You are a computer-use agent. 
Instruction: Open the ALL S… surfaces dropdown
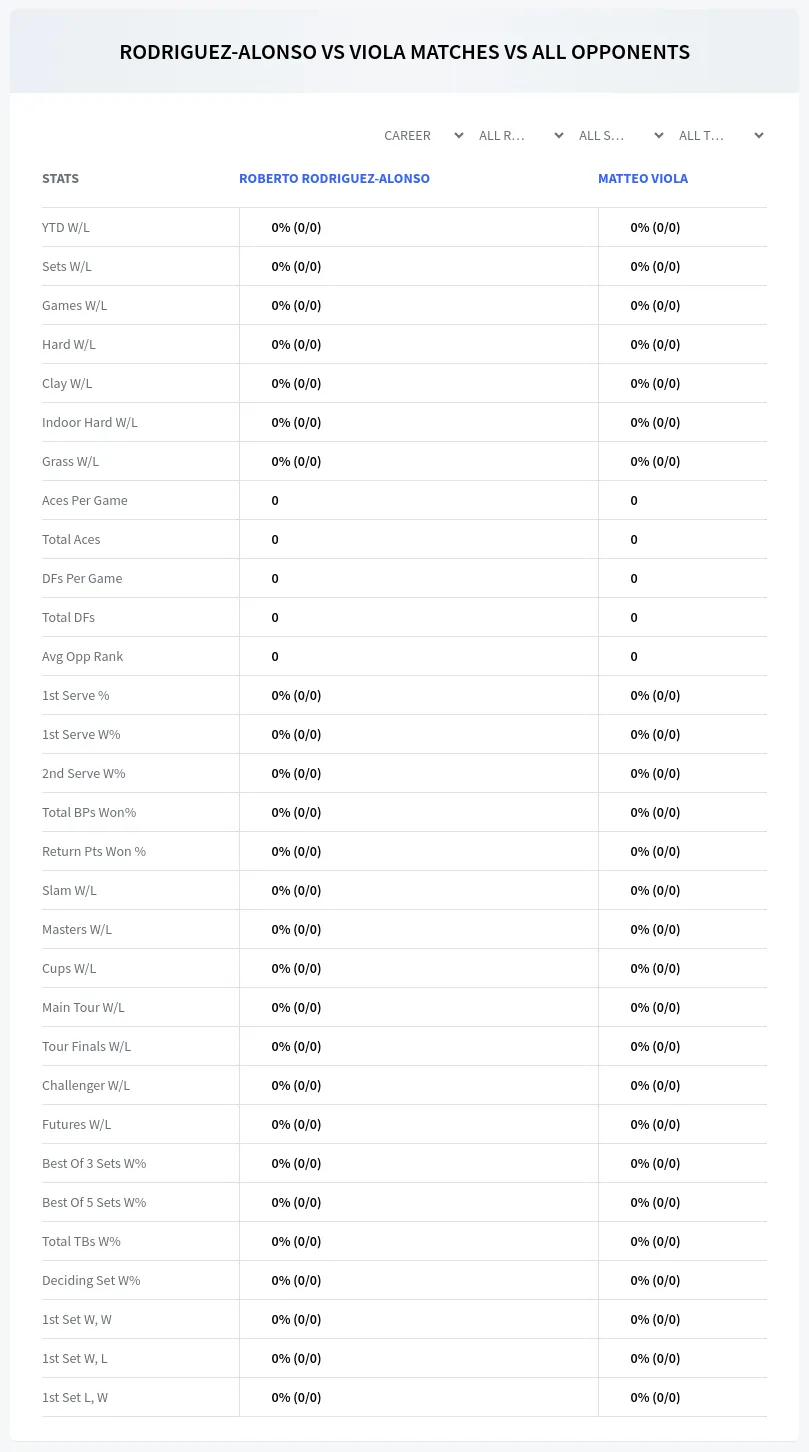(620, 135)
